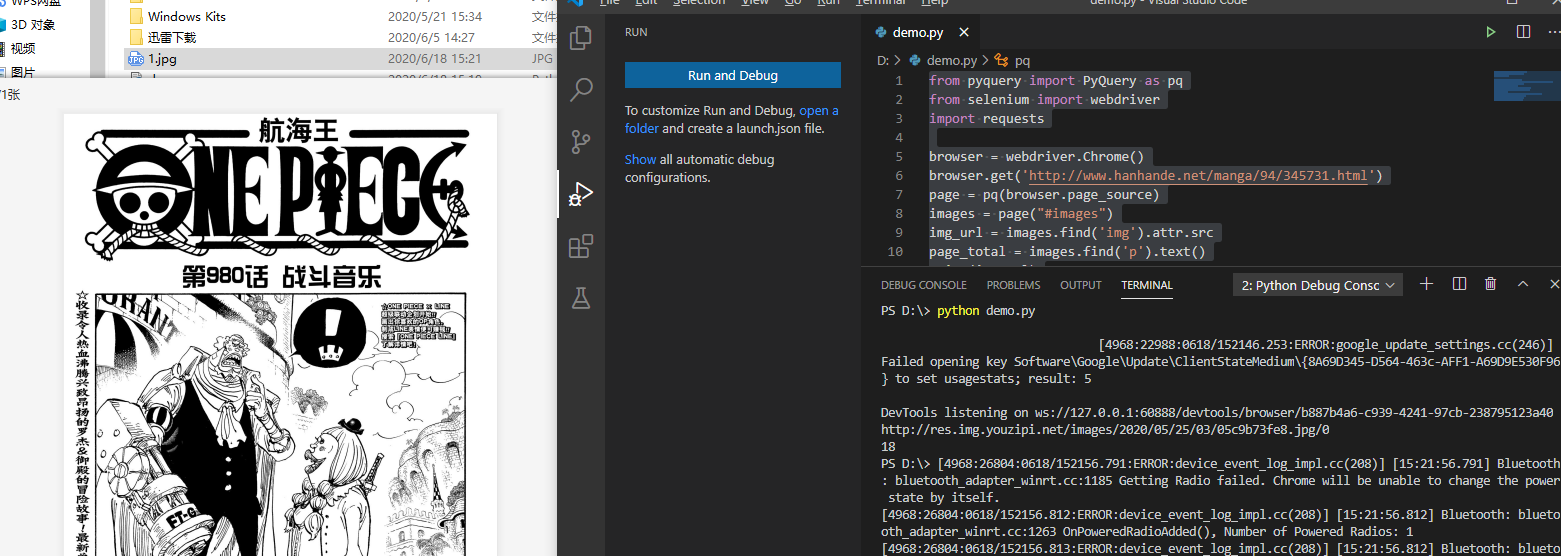Add a new terminal with plus icon
Image resolution: width=1561 pixels, height=556 pixels.
1427,284
